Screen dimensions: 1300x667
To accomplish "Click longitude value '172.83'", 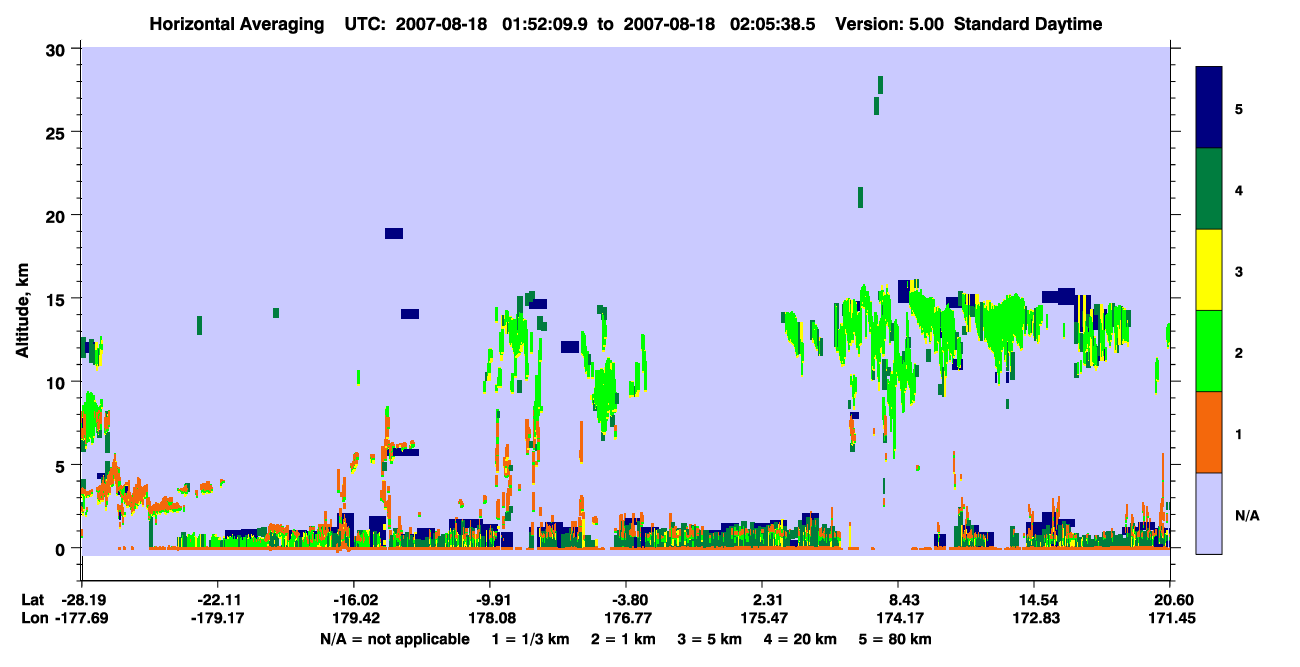I will point(1033,619).
